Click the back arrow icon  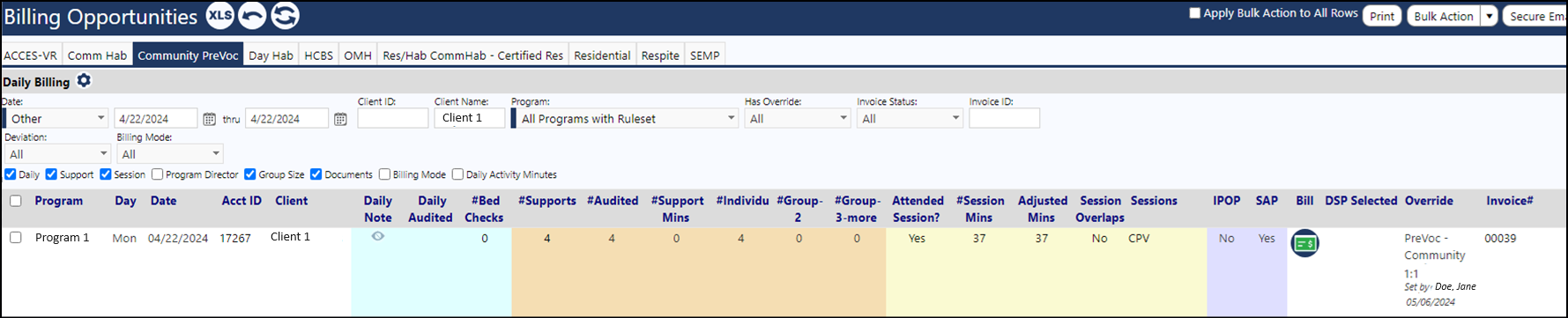[x=252, y=16]
